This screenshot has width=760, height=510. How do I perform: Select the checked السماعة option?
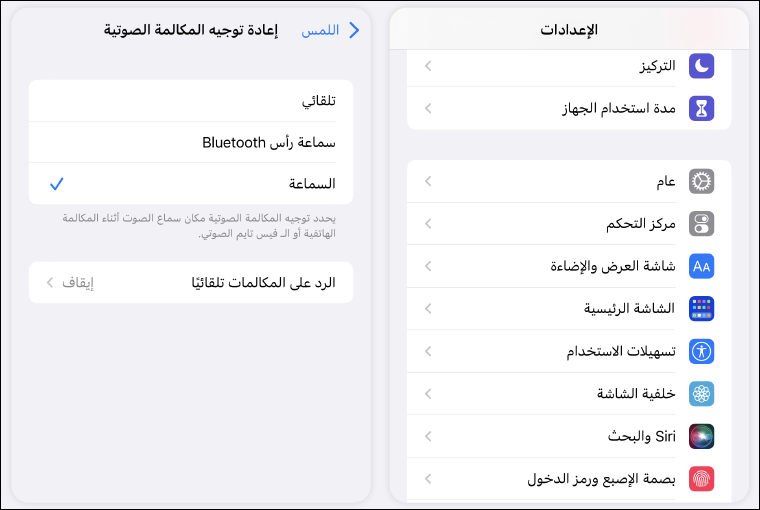(191, 184)
